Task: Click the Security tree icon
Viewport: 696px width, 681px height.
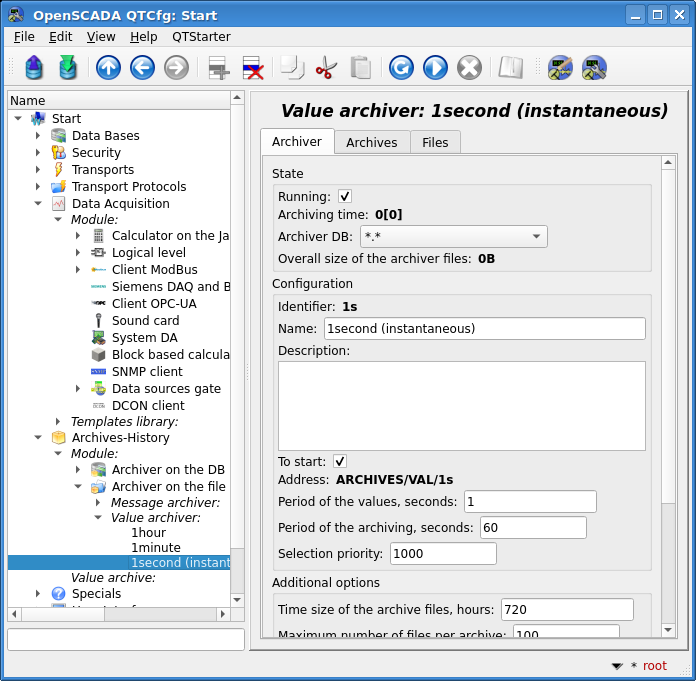Action: (59, 152)
